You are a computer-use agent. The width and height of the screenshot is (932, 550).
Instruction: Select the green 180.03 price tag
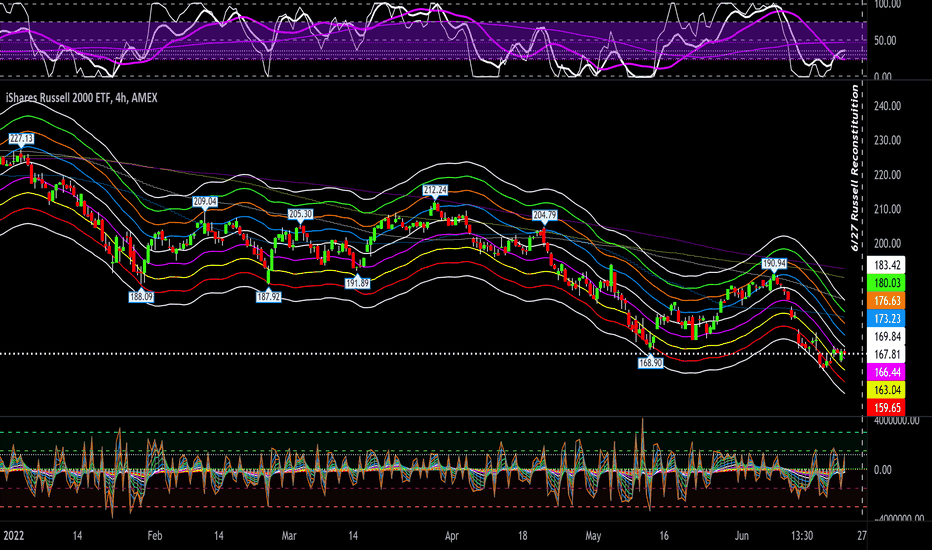tap(886, 283)
